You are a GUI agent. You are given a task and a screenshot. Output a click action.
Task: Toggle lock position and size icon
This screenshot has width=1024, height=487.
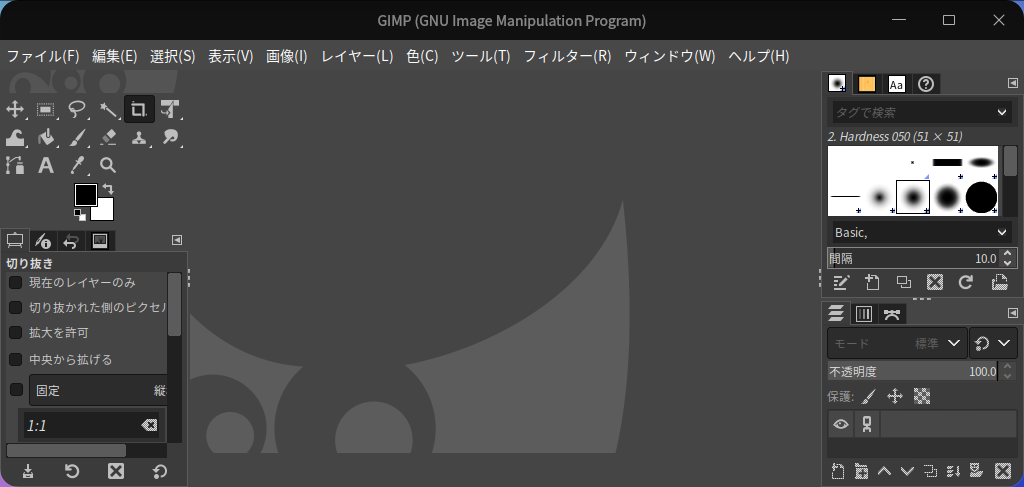(895, 396)
